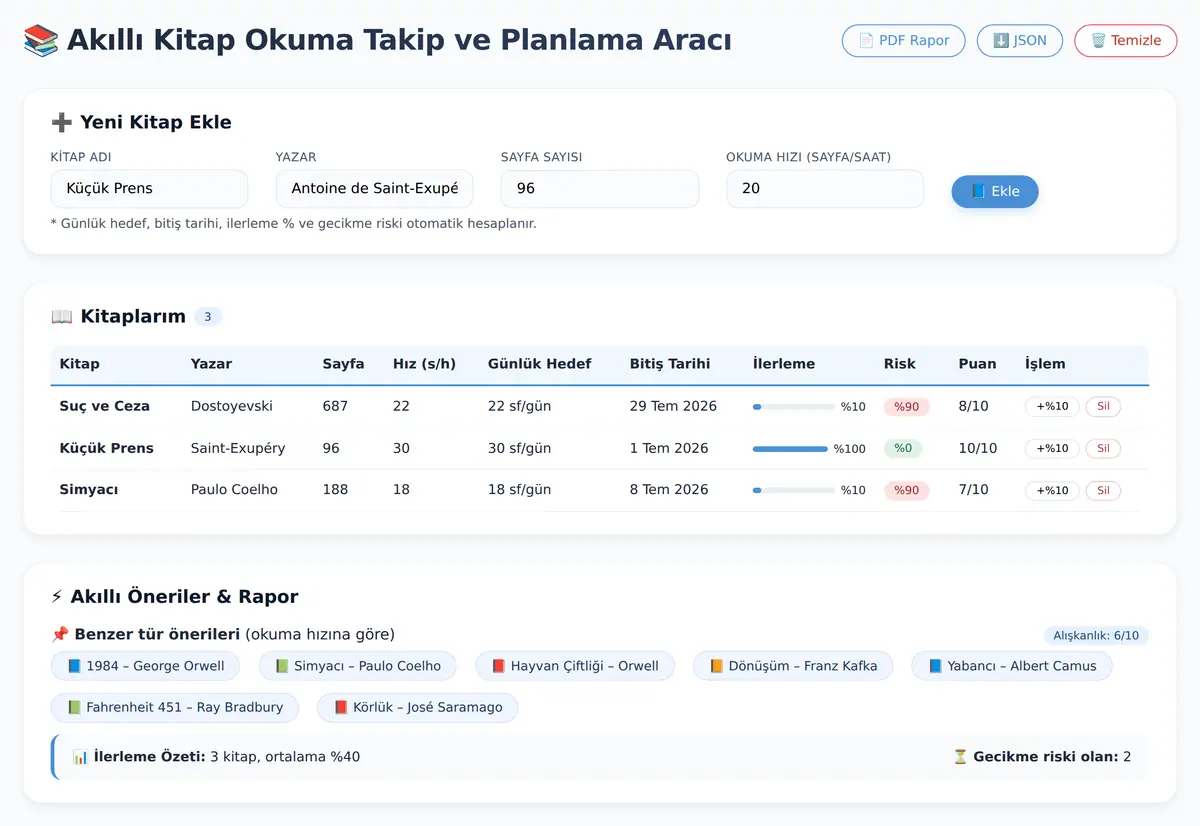Select the Sayfa Sayısı input field
1200x826 pixels.
pyautogui.click(x=600, y=188)
